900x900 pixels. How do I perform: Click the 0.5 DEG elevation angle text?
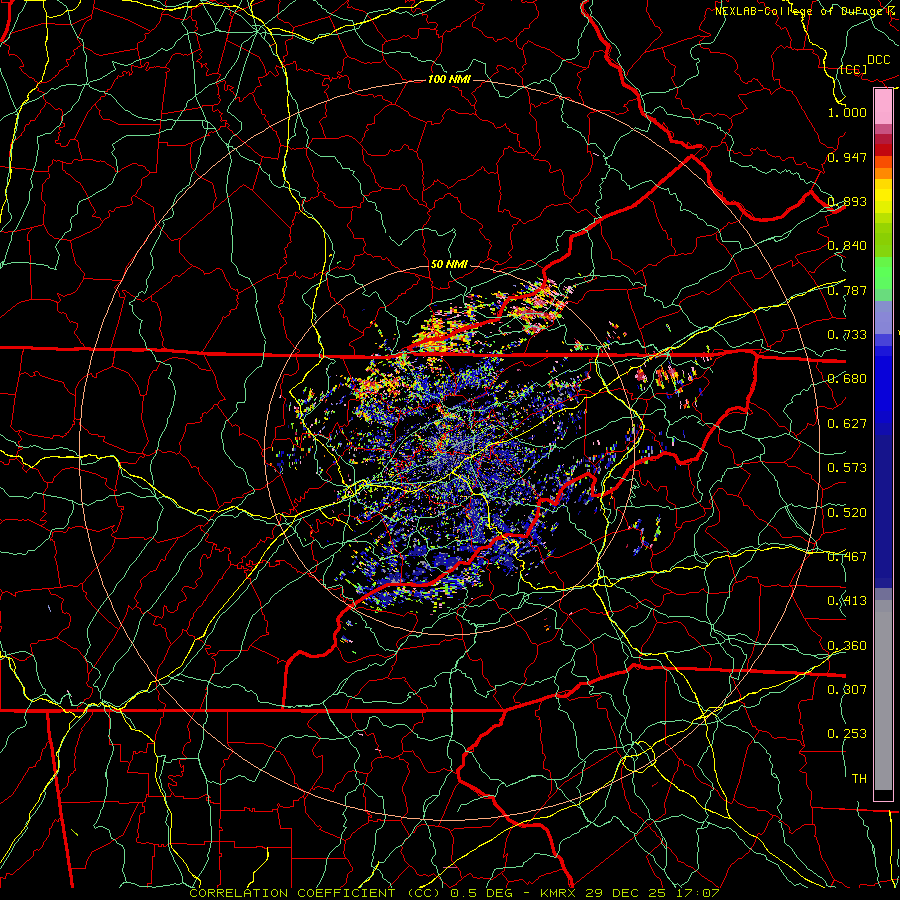click(x=482, y=893)
